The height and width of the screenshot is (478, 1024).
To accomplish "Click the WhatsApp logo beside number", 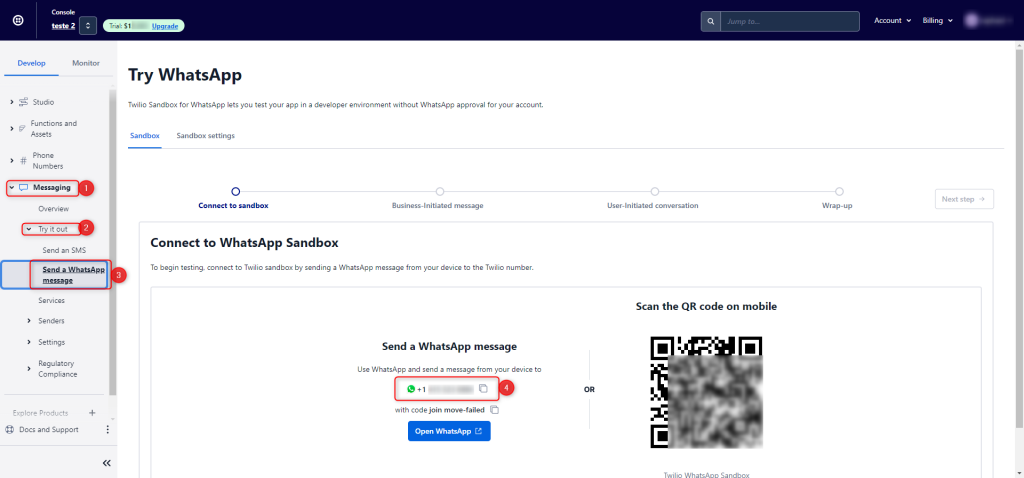I will pos(411,389).
